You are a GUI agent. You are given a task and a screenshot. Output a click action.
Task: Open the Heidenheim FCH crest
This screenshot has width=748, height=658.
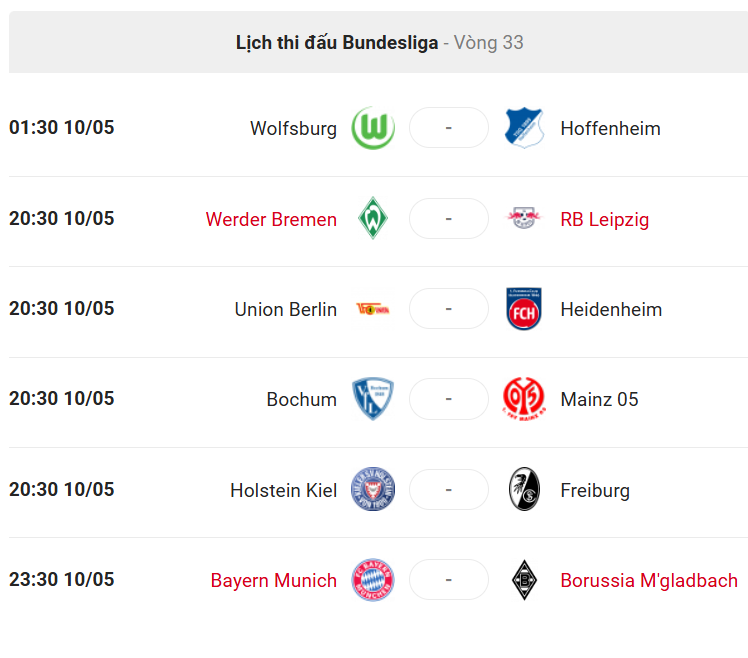coord(524,309)
